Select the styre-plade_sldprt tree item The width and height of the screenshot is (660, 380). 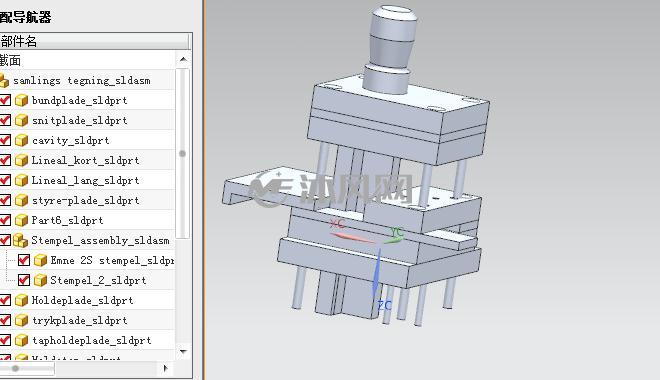[x=85, y=200]
